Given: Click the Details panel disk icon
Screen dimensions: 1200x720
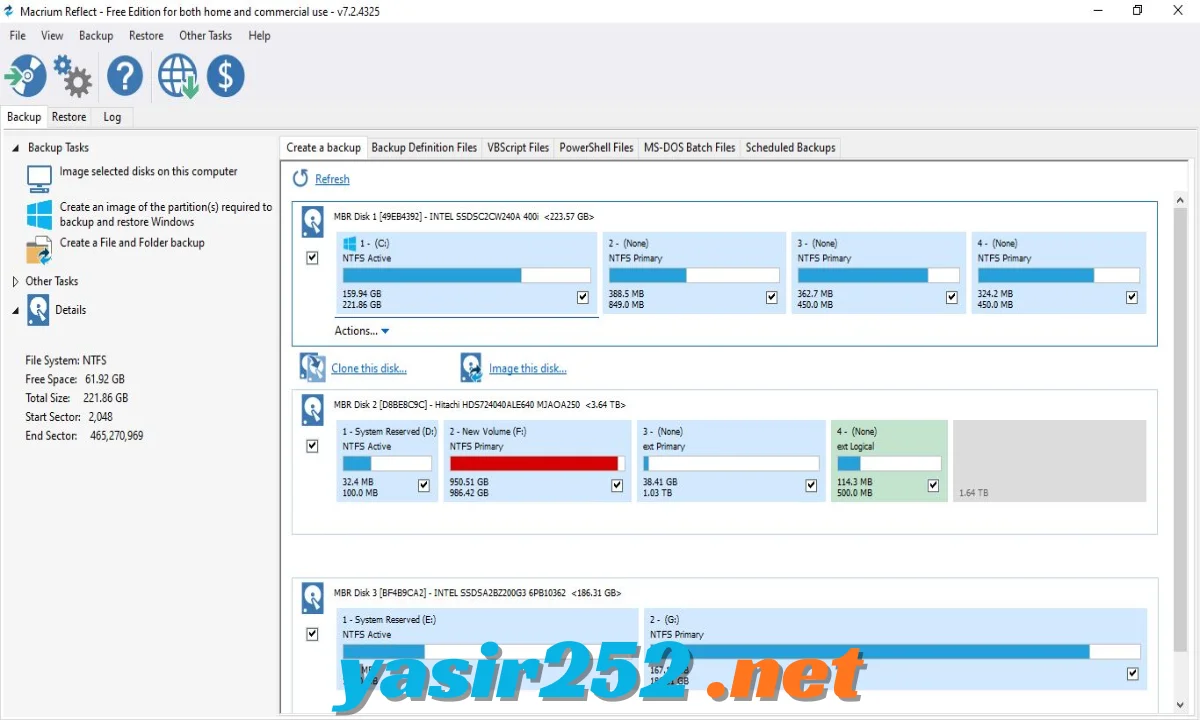Looking at the screenshot, I should point(38,311).
